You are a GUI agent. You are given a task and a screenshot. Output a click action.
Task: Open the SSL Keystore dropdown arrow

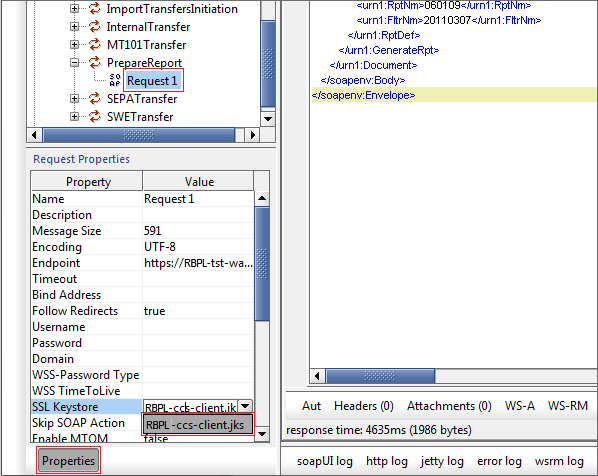coord(246,406)
